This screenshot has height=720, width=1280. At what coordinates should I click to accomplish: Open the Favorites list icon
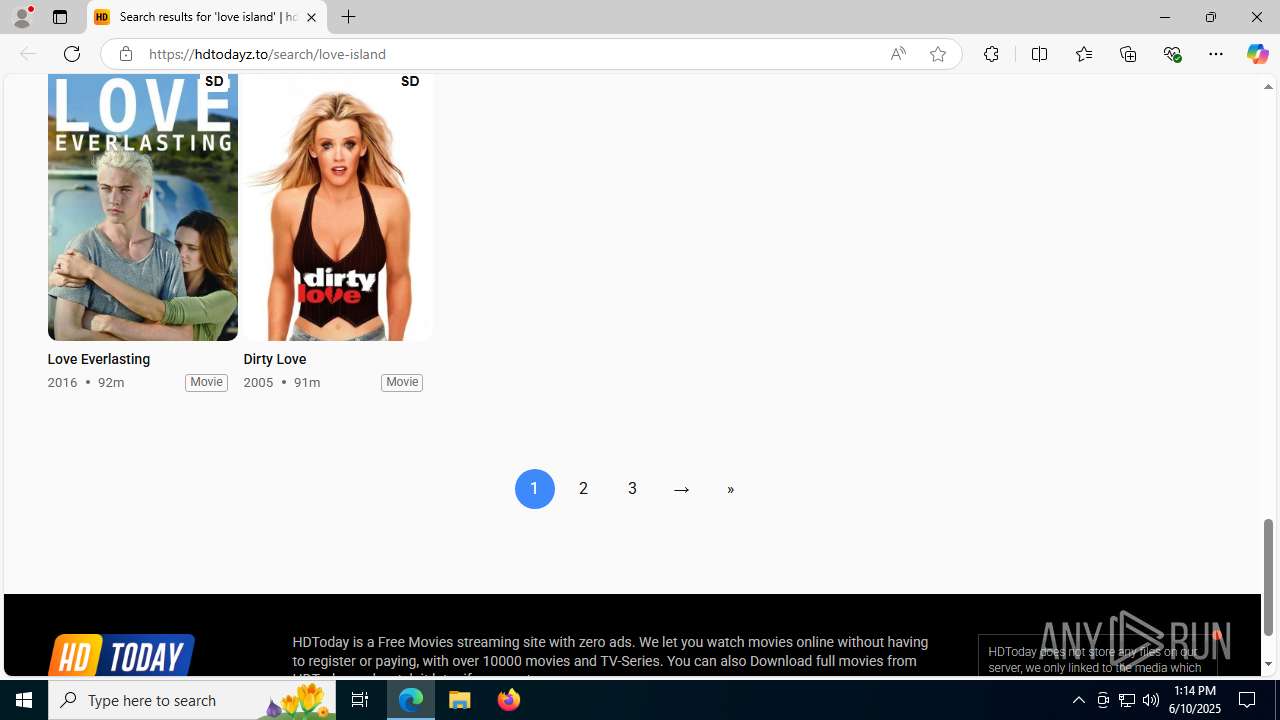pyautogui.click(x=1083, y=54)
